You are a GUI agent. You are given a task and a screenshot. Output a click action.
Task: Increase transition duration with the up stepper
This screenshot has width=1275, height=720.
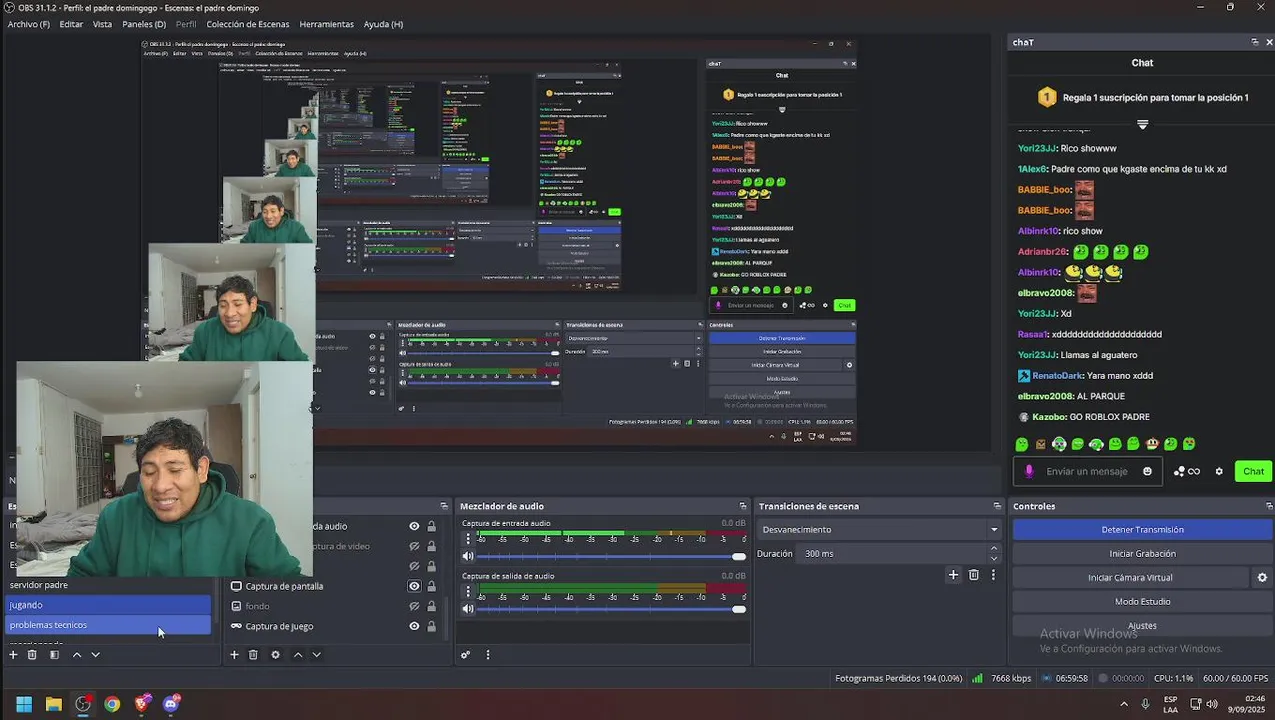994,548
